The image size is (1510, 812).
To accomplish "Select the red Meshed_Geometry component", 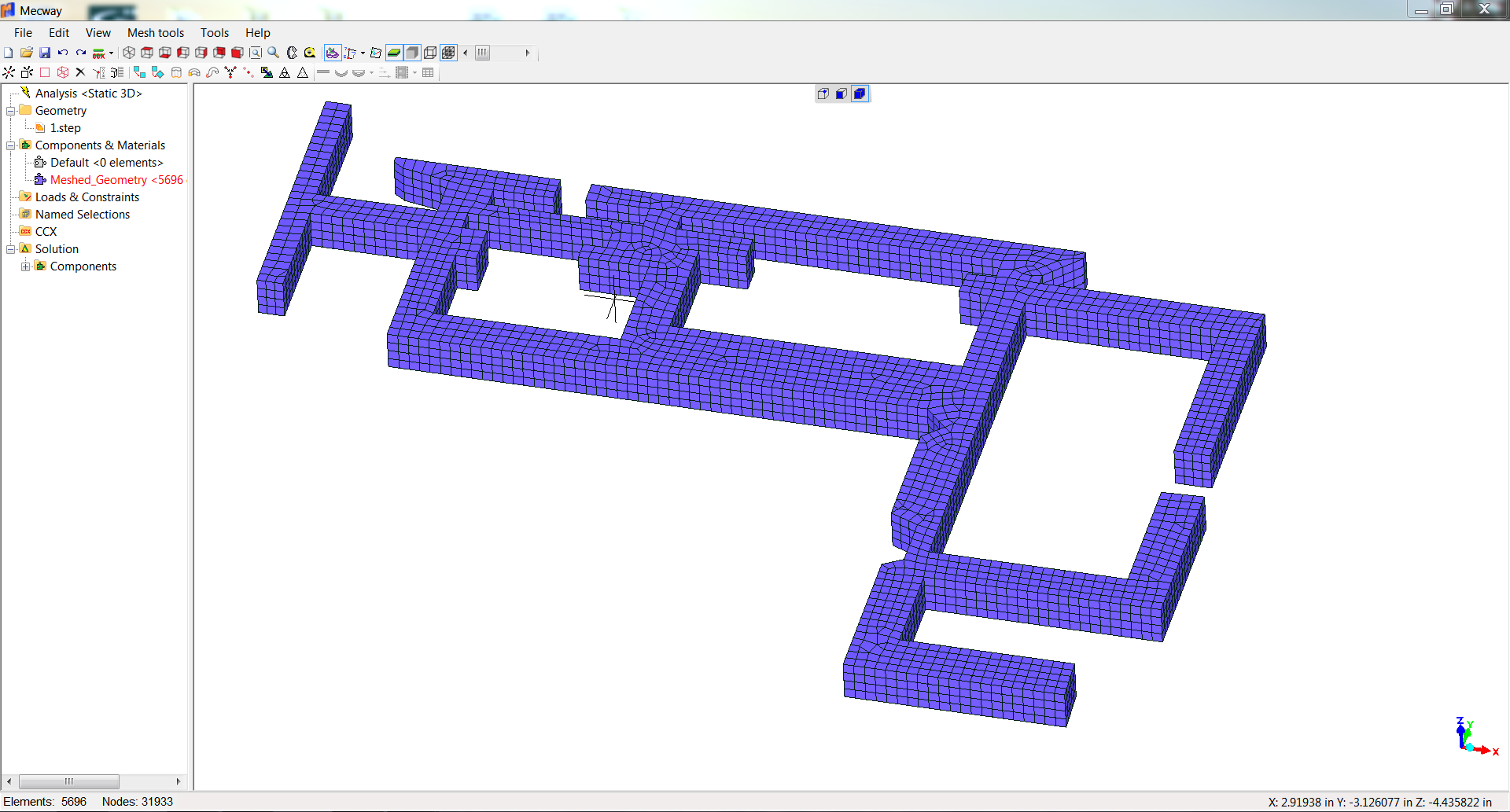I will pos(116,180).
